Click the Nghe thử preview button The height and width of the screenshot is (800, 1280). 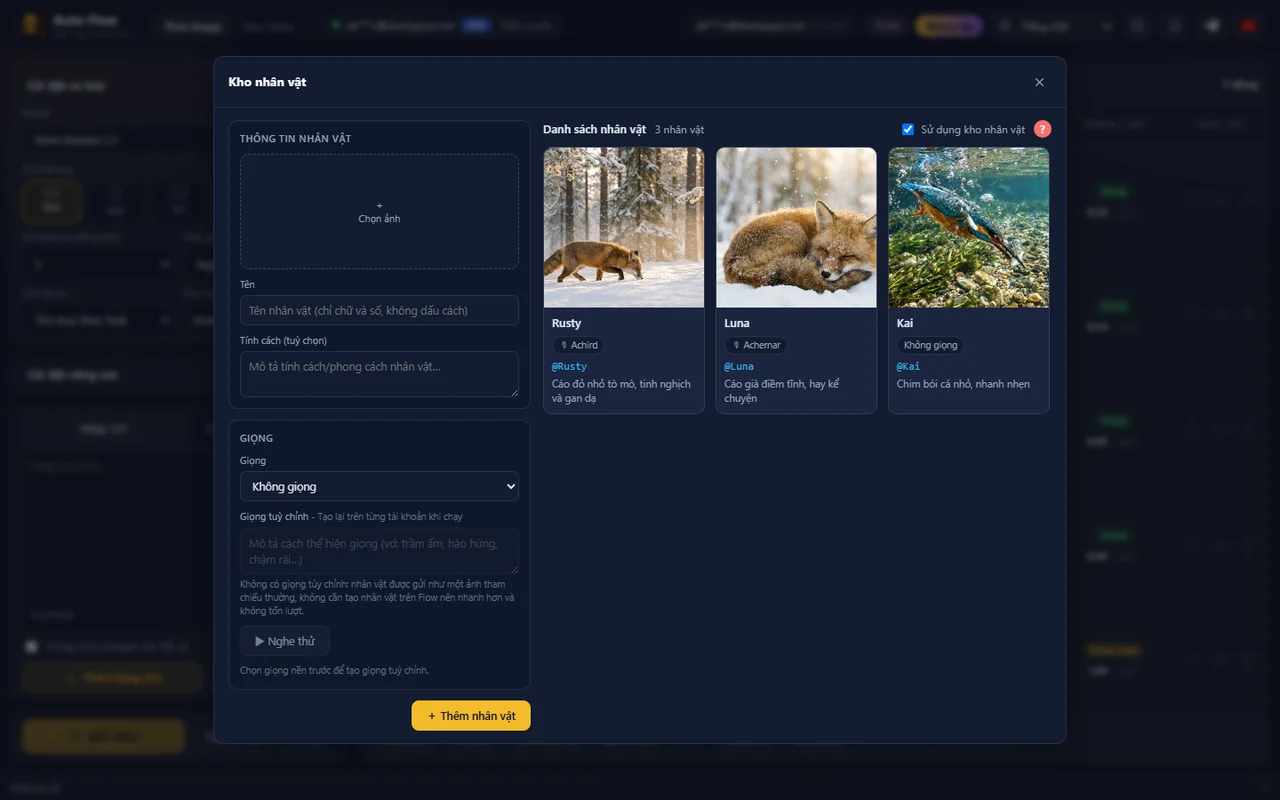click(x=284, y=641)
